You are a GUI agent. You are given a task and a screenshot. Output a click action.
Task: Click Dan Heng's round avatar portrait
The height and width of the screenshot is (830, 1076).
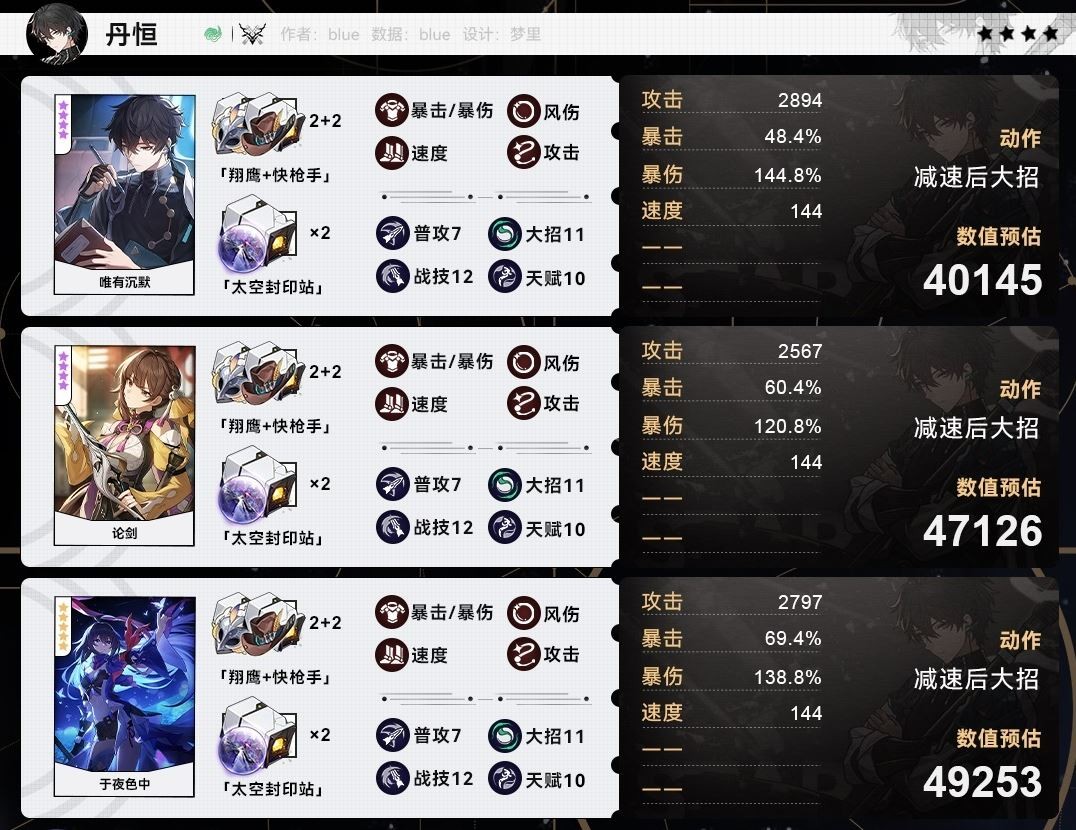tap(57, 33)
